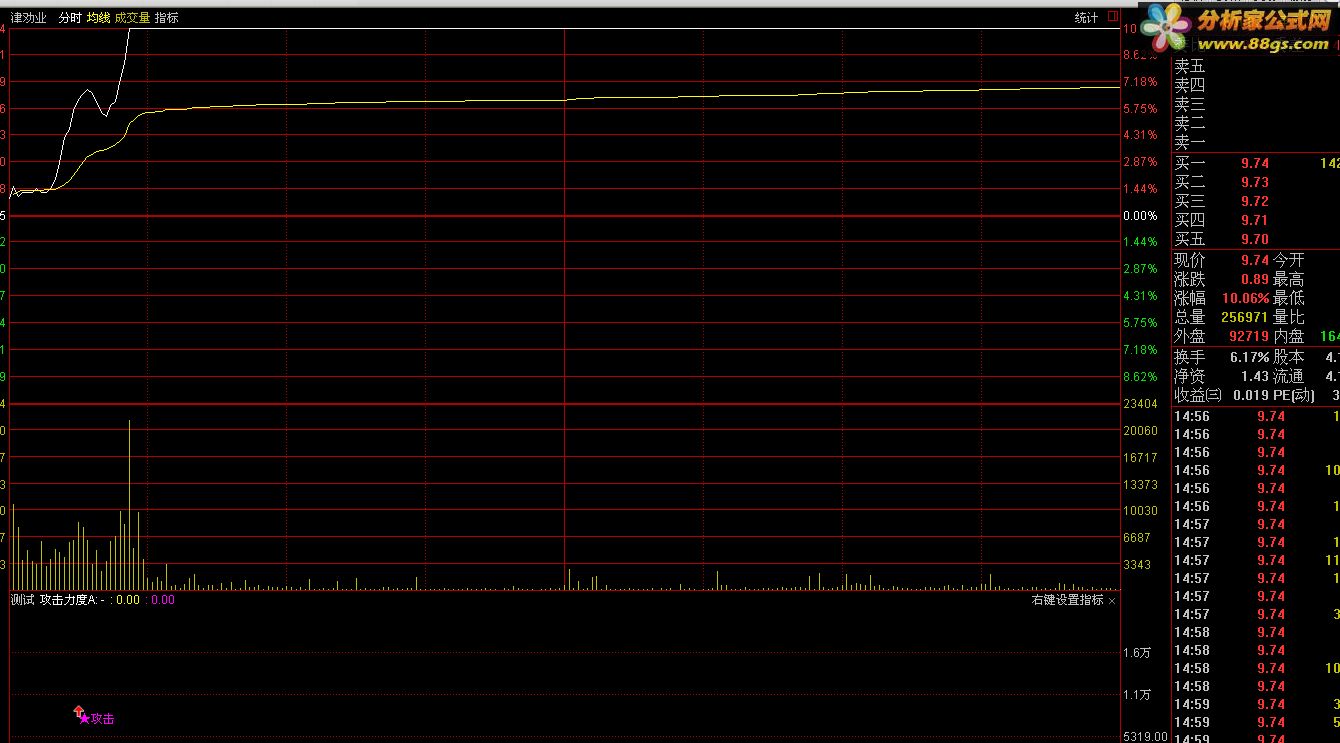1340x743 pixels.
Task: Click the 买二 price 9.73
Action: [x=1255, y=182]
